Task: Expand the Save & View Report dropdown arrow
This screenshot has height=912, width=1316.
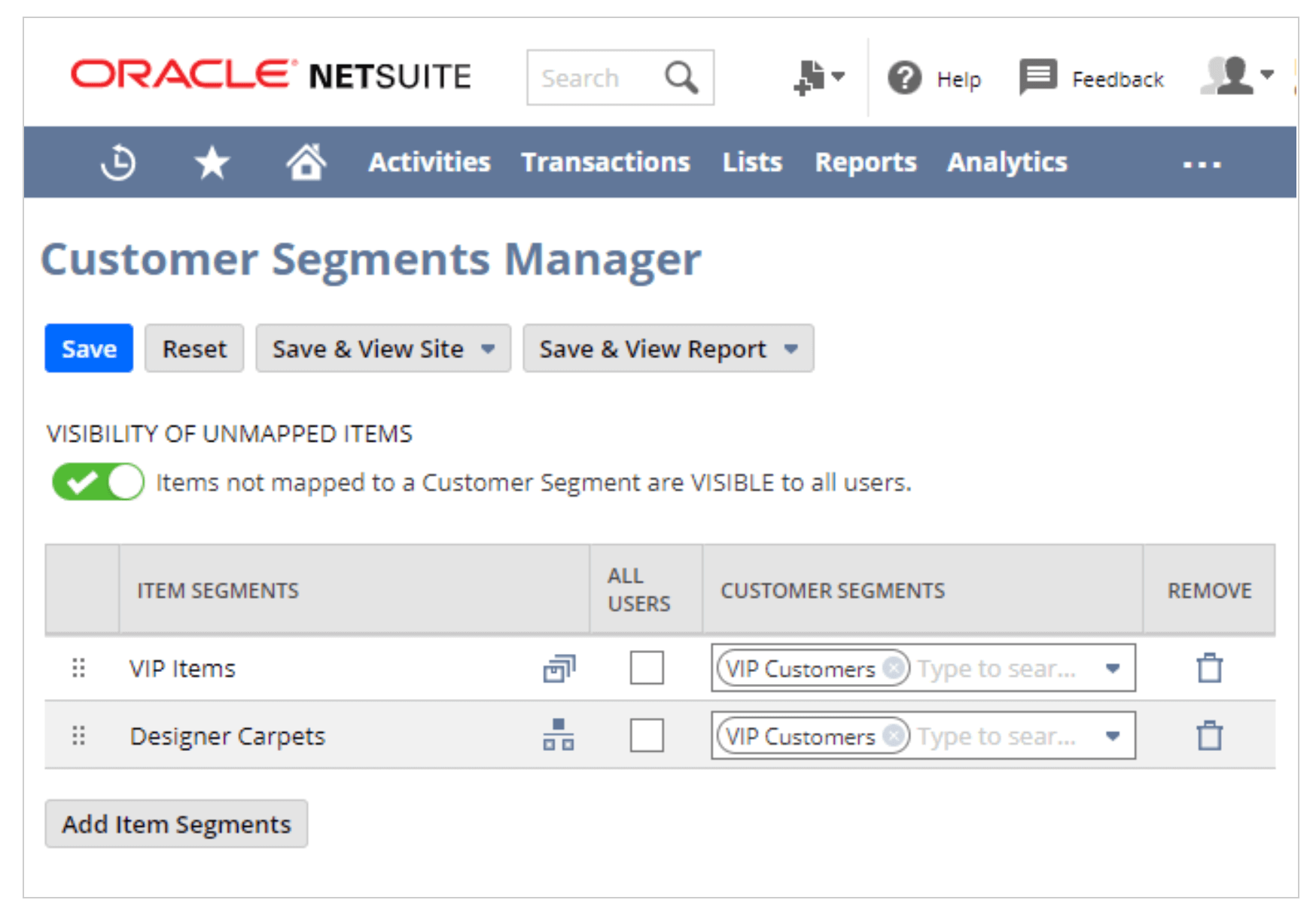Action: pos(791,349)
